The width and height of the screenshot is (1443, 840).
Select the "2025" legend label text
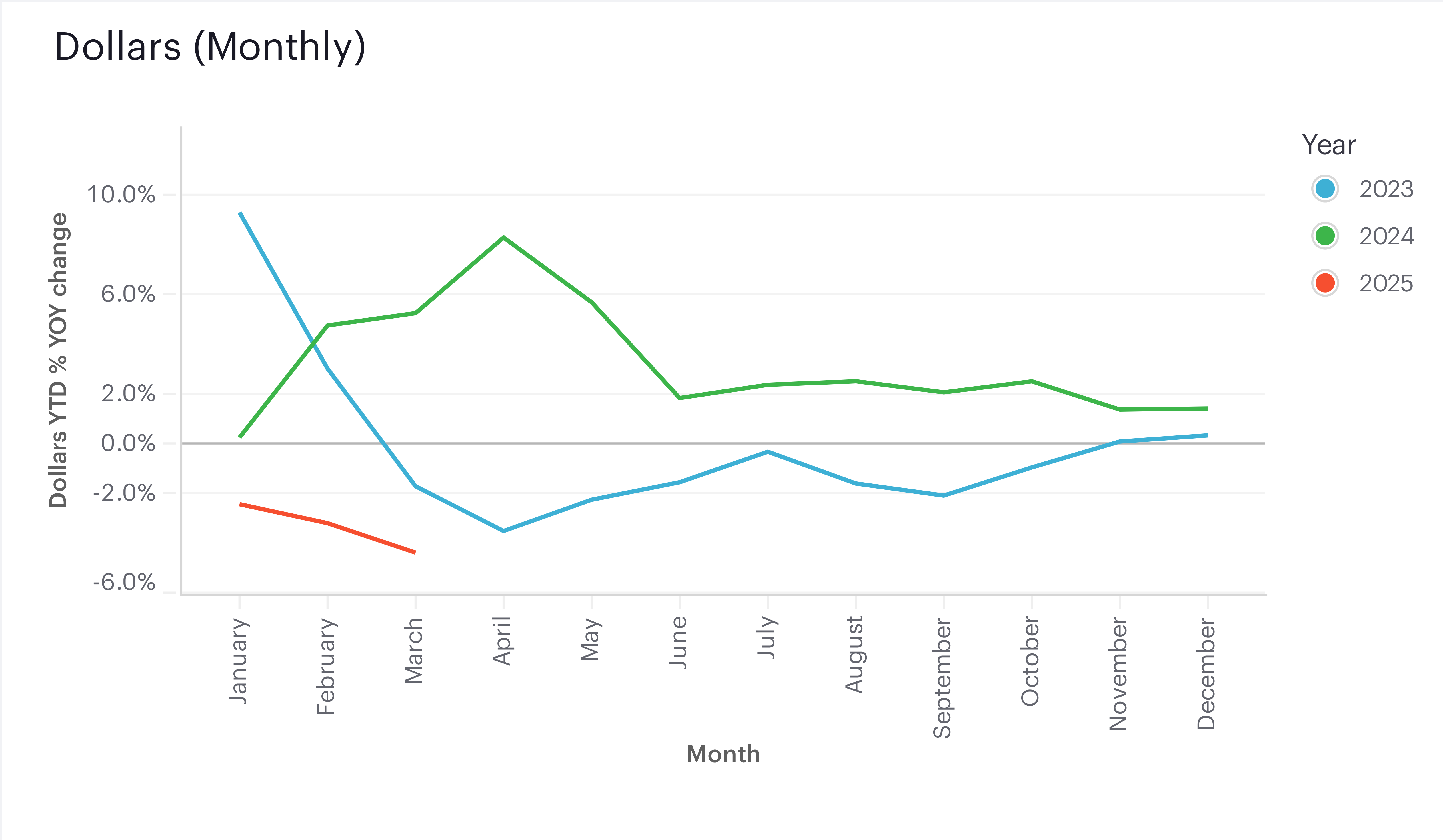(x=1386, y=283)
